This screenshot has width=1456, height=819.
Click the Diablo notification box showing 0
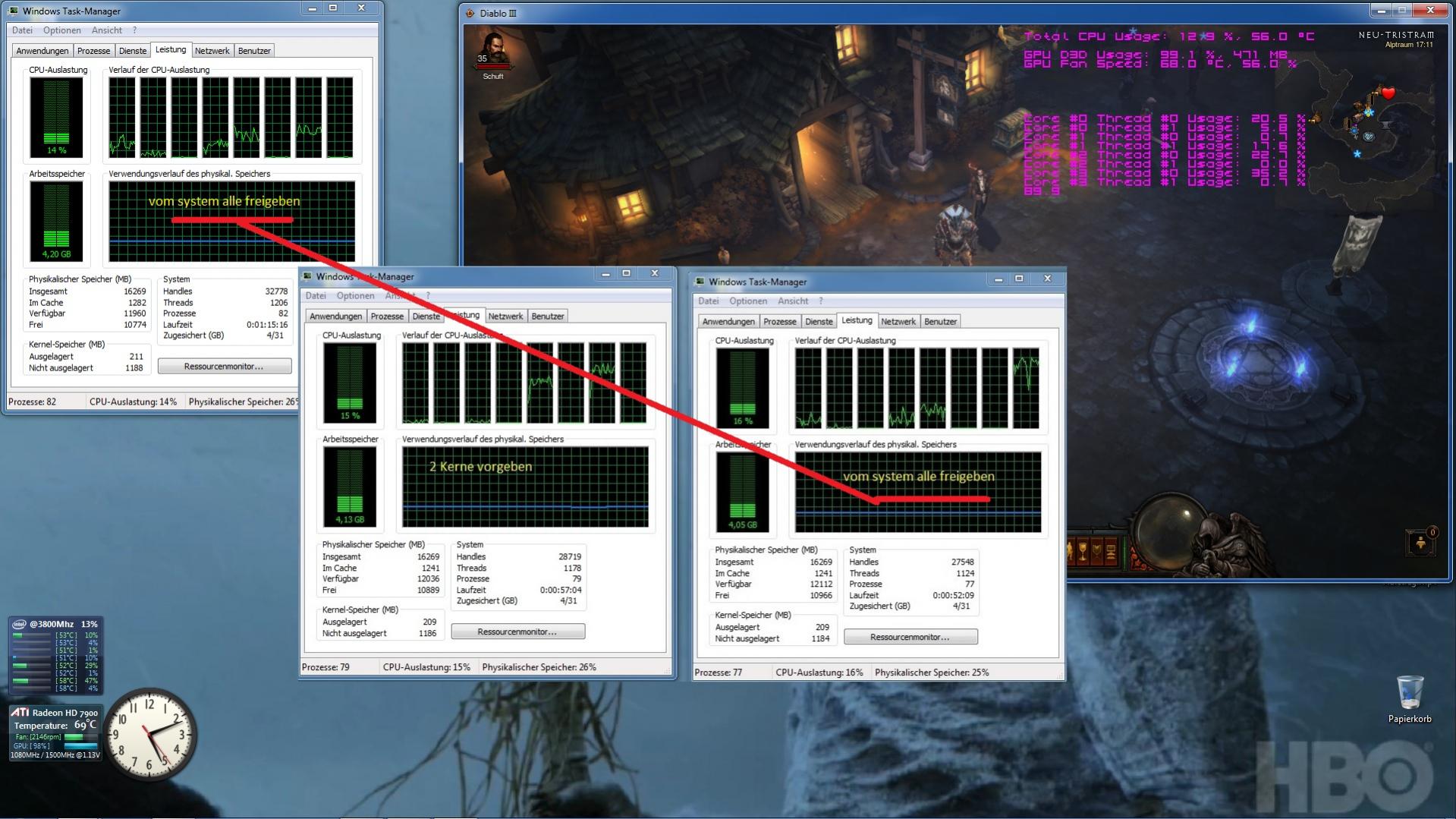point(1420,542)
